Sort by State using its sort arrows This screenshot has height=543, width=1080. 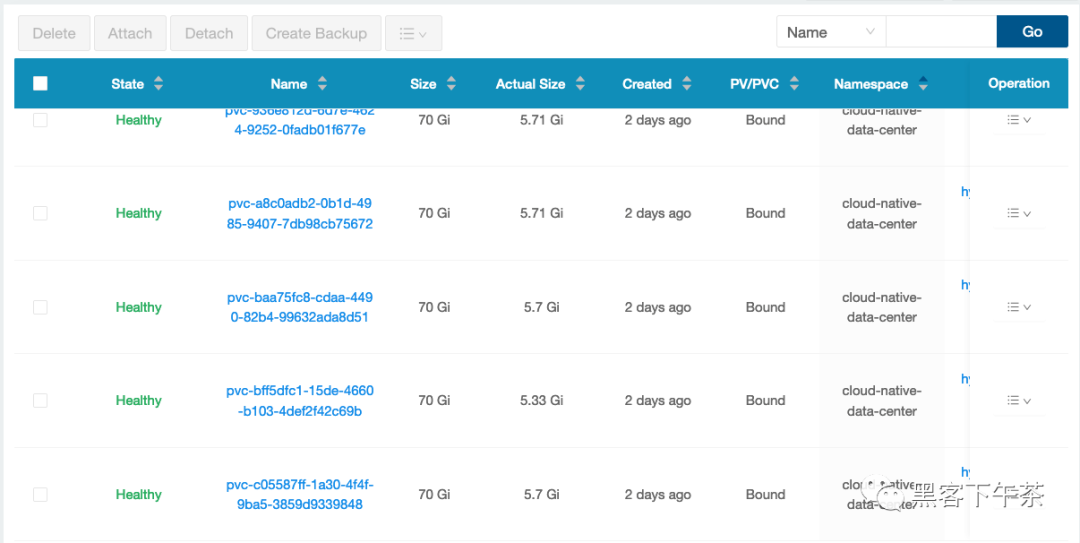pos(158,84)
